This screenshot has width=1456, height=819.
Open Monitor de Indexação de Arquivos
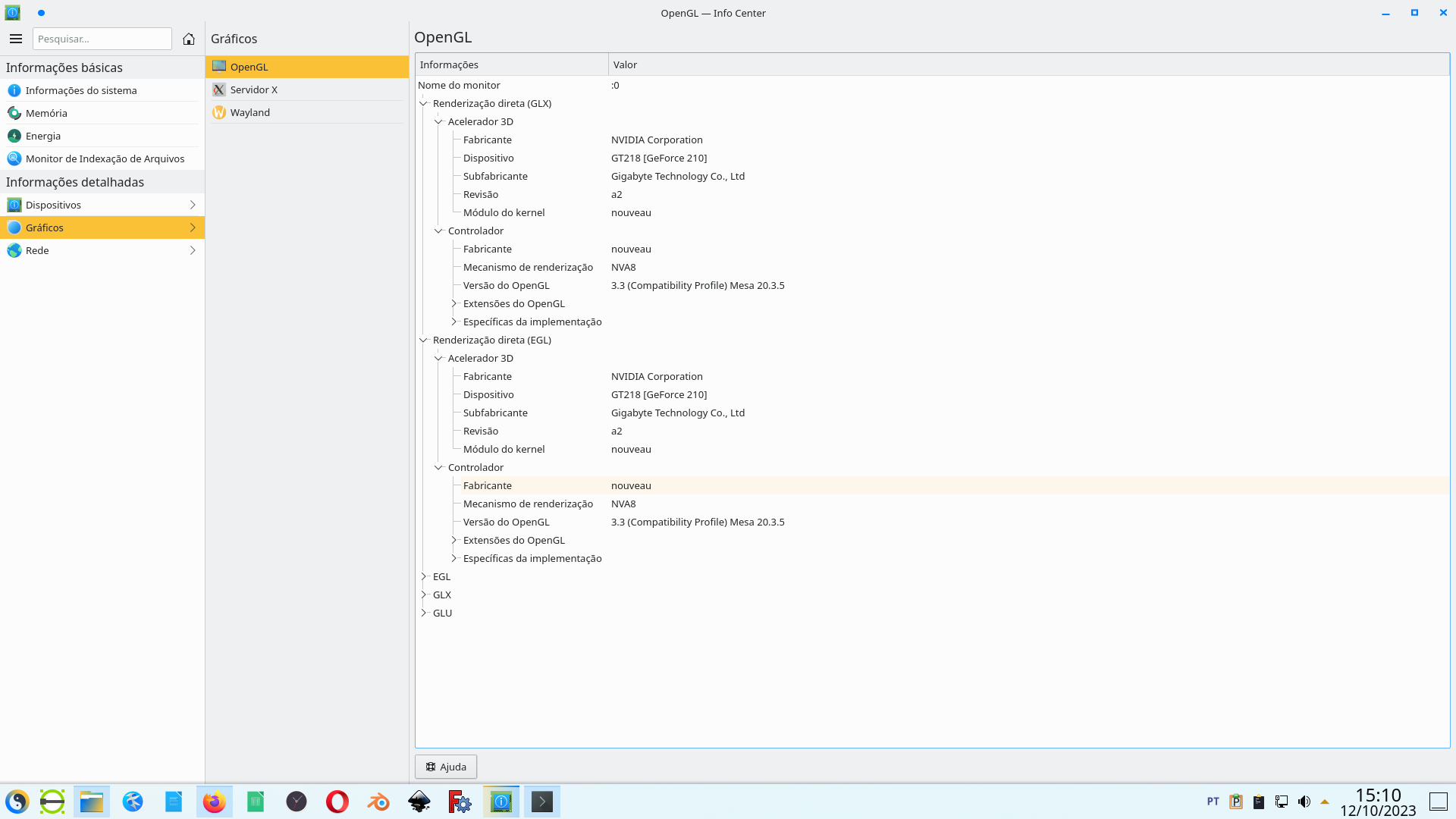pos(102,158)
